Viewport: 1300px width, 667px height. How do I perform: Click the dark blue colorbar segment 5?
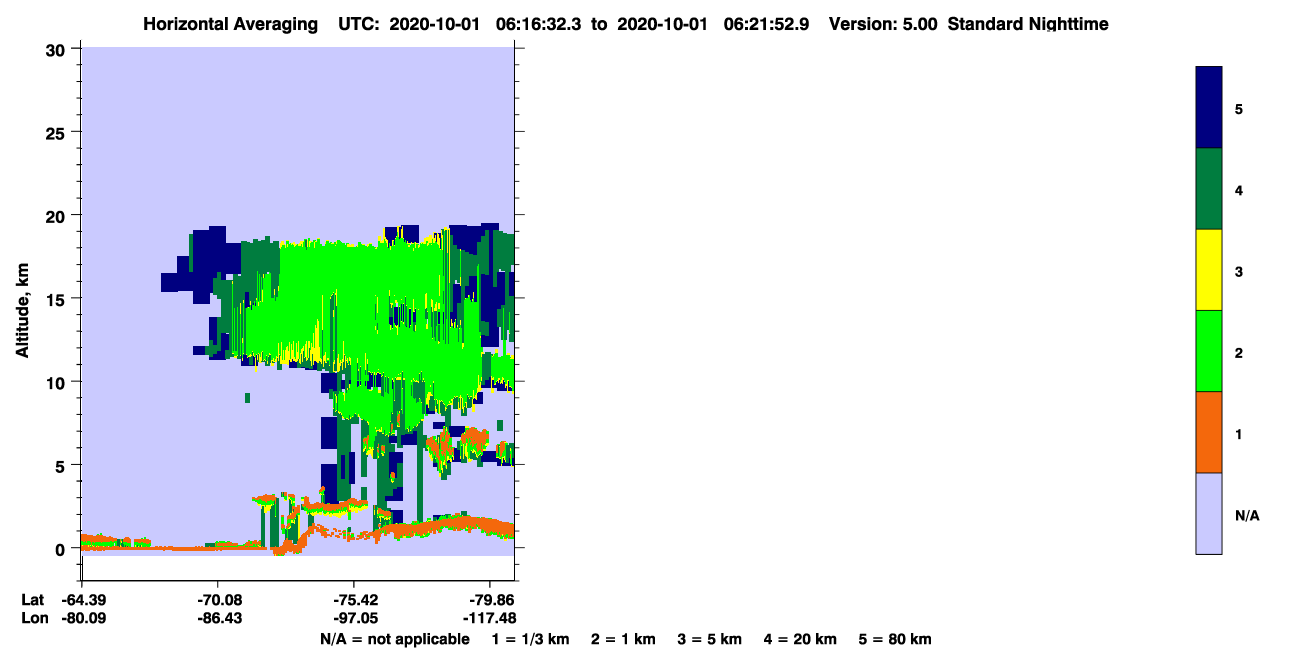pos(1209,107)
